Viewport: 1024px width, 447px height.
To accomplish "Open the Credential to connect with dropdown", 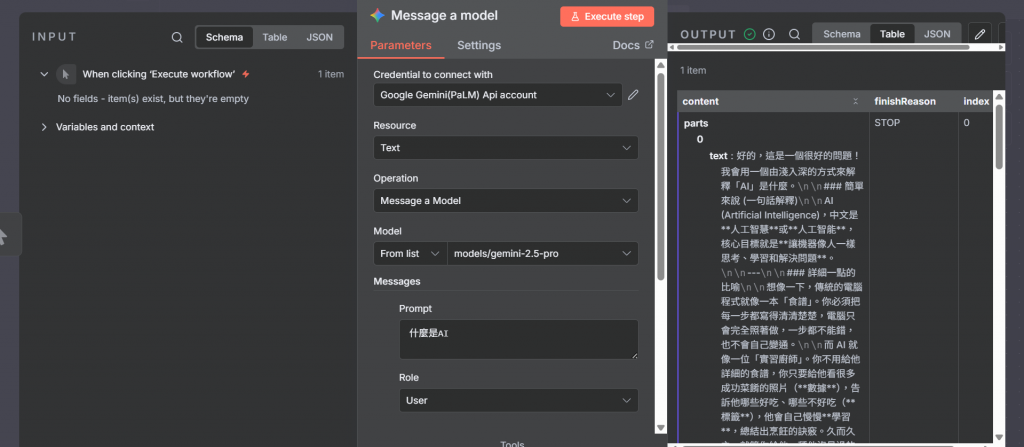I will click(x=498, y=95).
